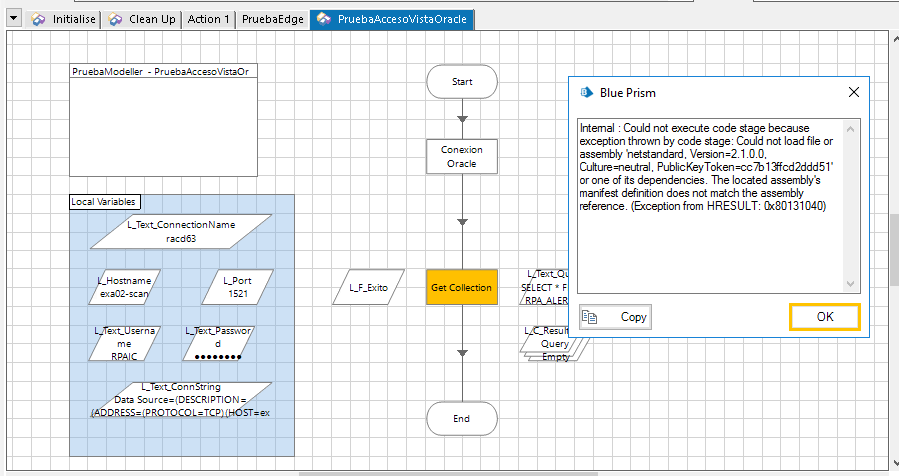The height and width of the screenshot is (476, 899).
Task: Click the Clean Up tab page icon
Action: [115, 19]
